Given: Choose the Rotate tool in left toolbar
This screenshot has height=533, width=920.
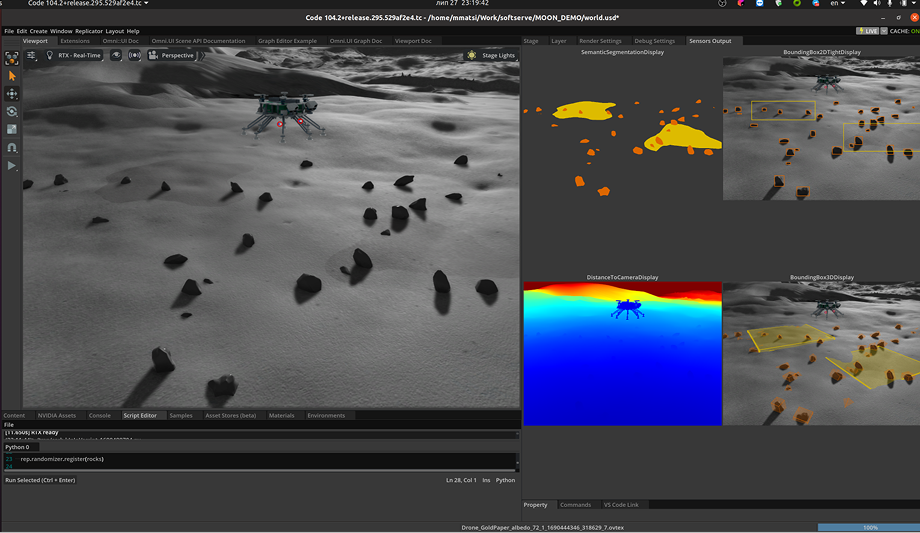Looking at the screenshot, I should [x=12, y=112].
